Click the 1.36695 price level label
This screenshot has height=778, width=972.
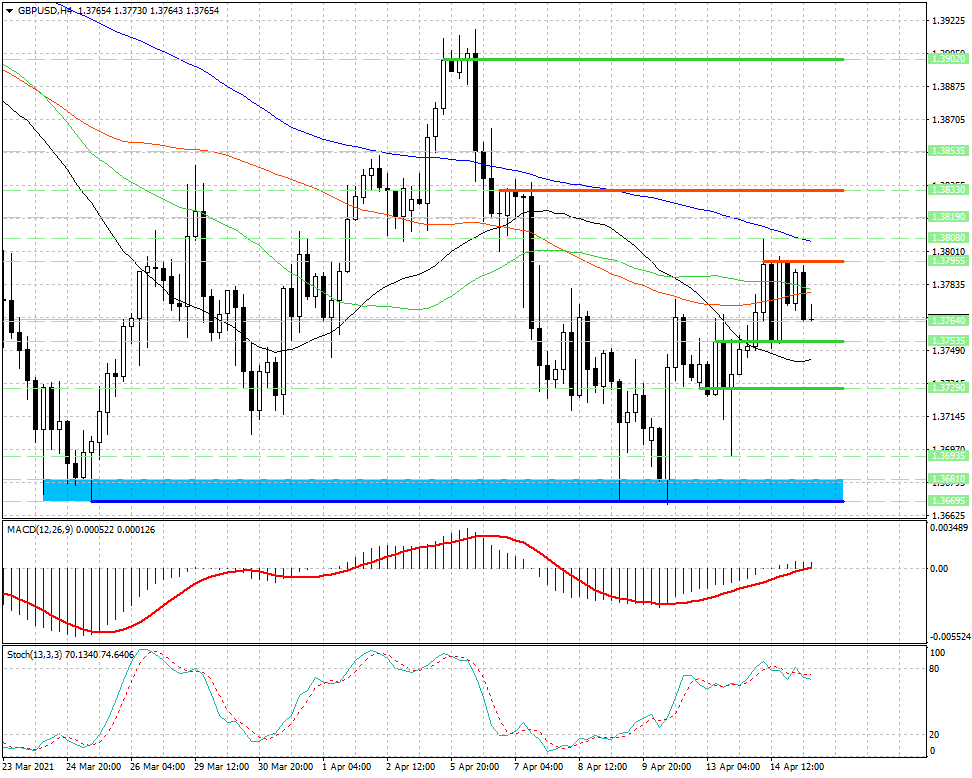(x=948, y=500)
